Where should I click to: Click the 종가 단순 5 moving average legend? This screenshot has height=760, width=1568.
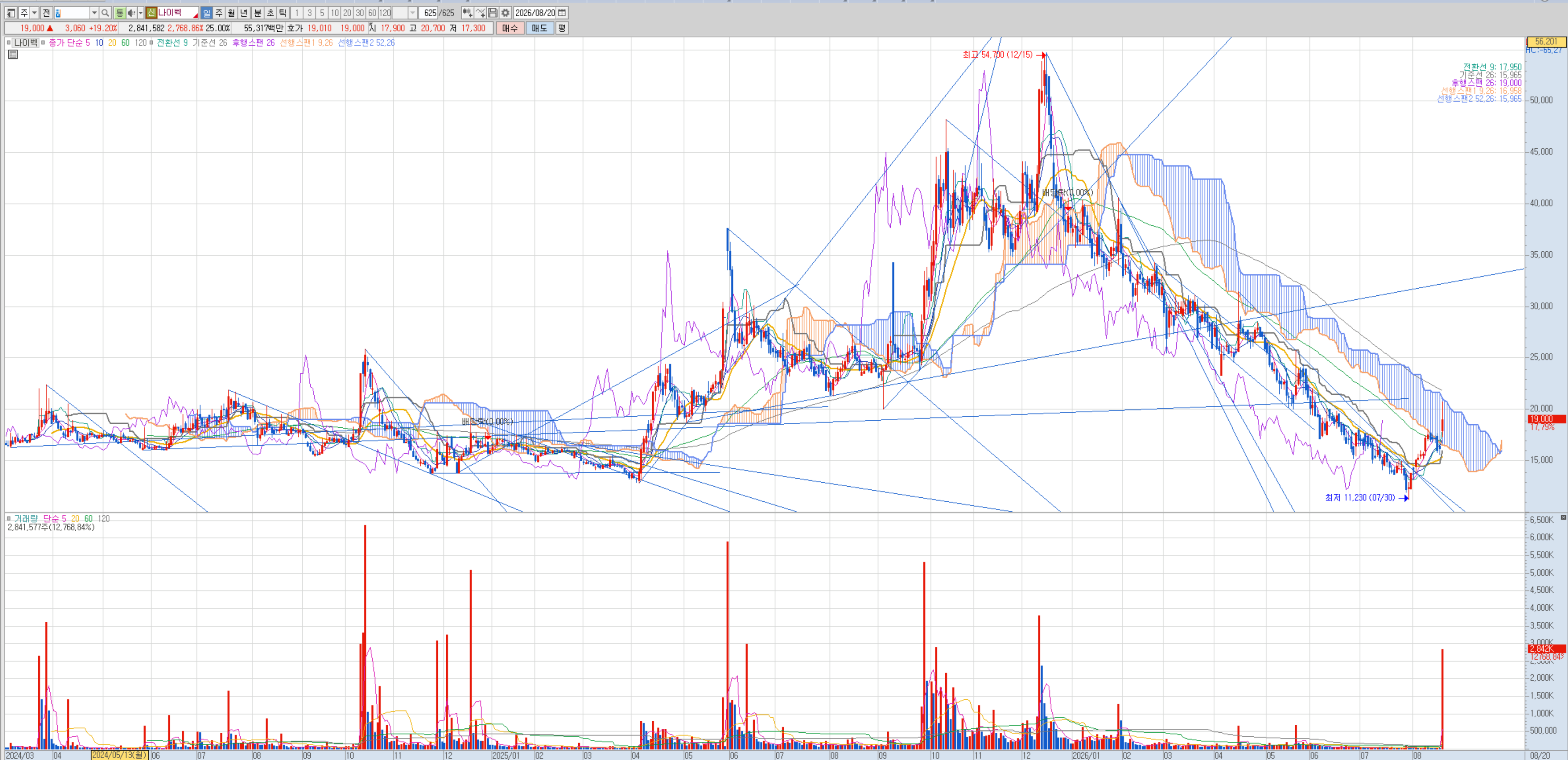[70, 43]
